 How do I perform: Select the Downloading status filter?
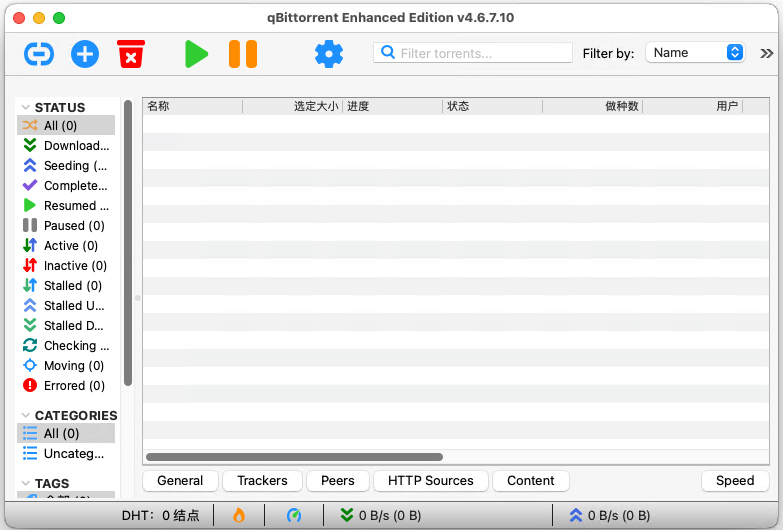66,145
